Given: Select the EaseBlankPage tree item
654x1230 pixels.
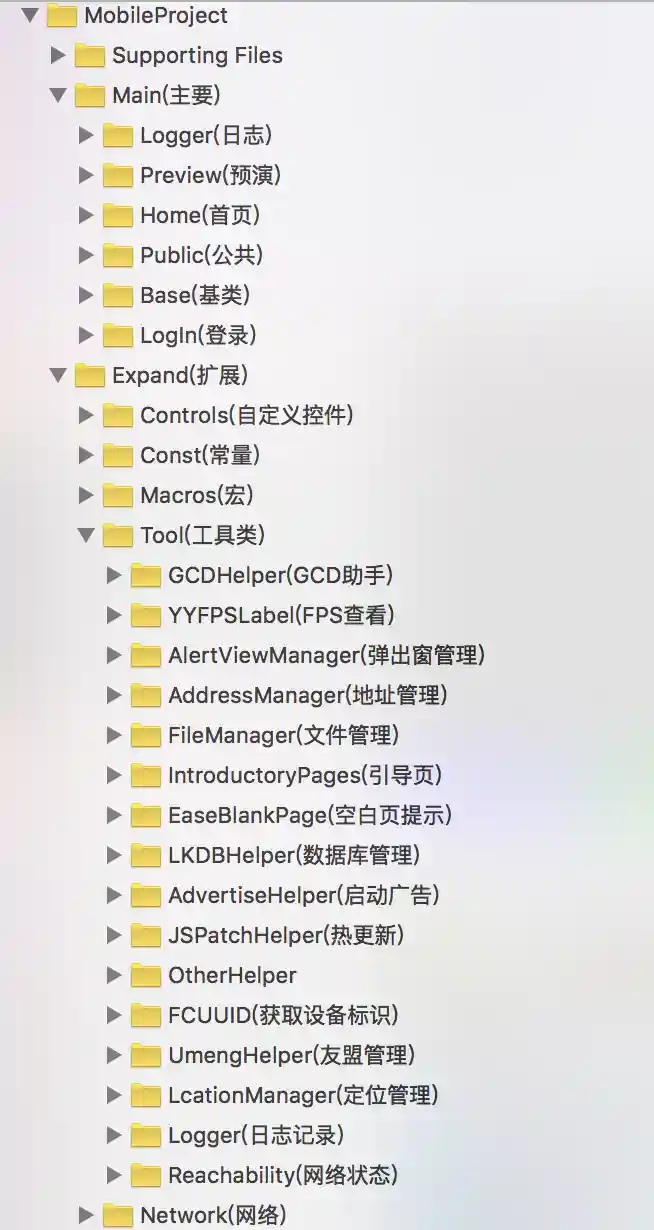Looking at the screenshot, I should pos(310,815).
